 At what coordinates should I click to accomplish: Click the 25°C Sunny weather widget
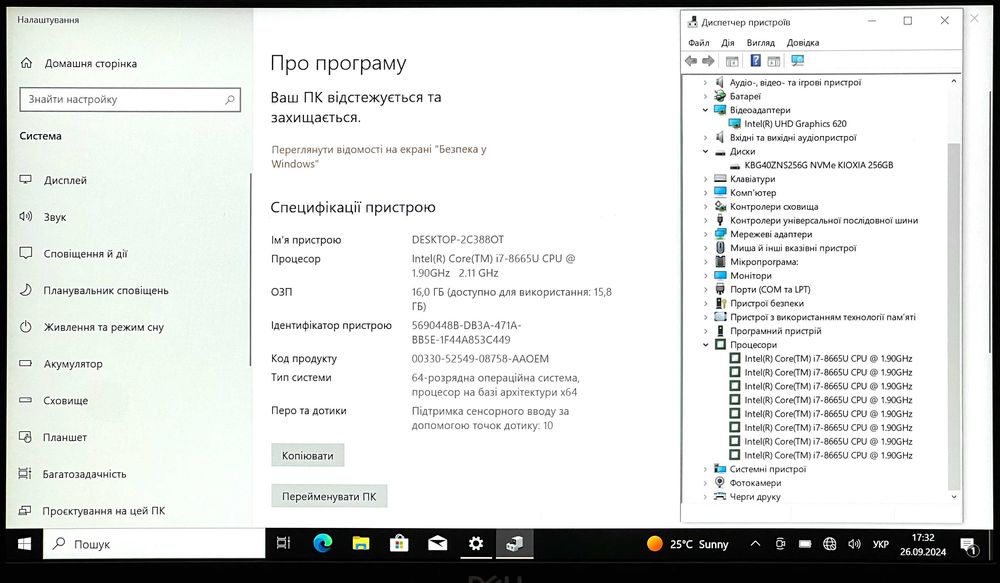(x=687, y=544)
